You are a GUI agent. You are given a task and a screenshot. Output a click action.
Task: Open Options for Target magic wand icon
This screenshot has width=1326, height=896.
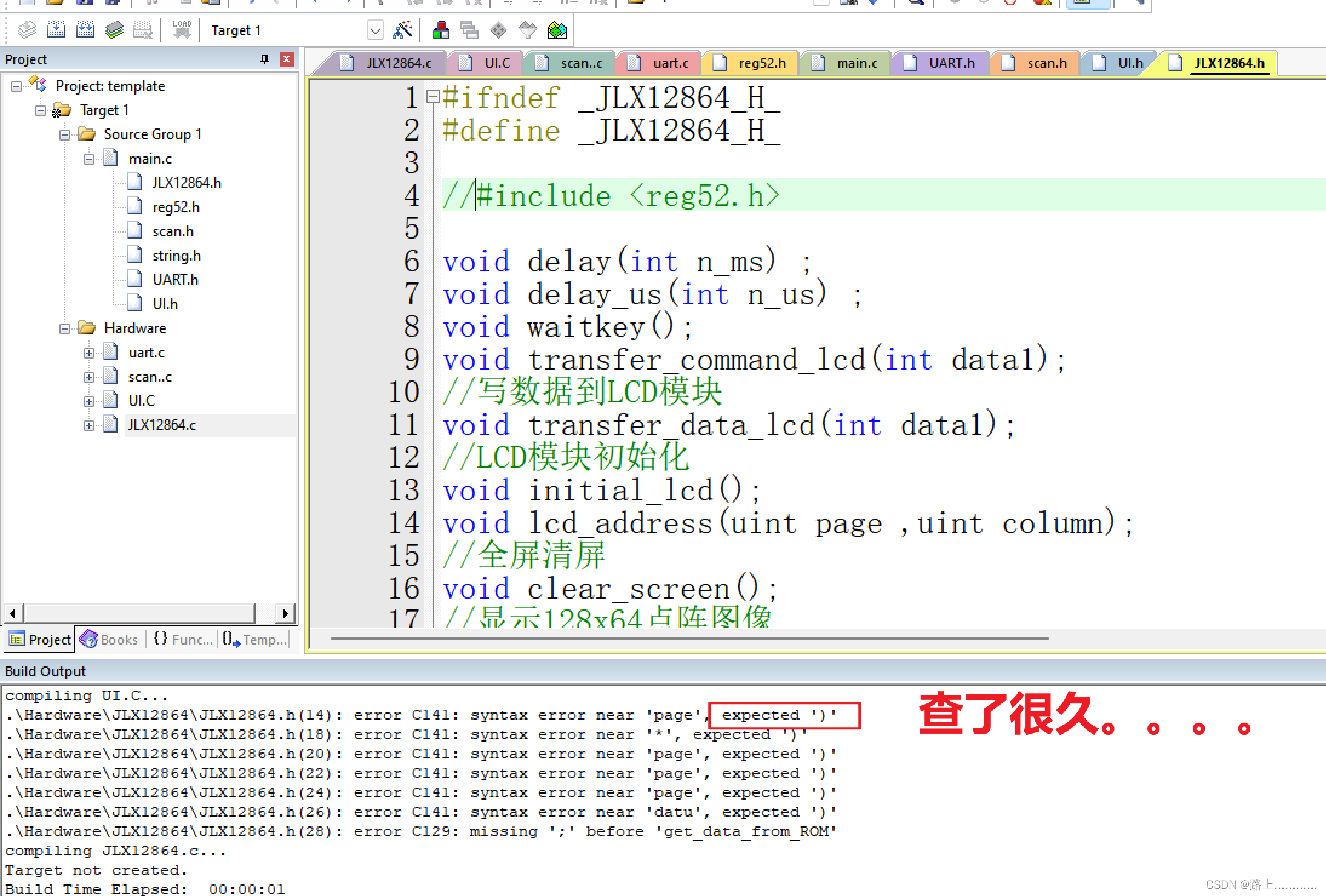(402, 30)
